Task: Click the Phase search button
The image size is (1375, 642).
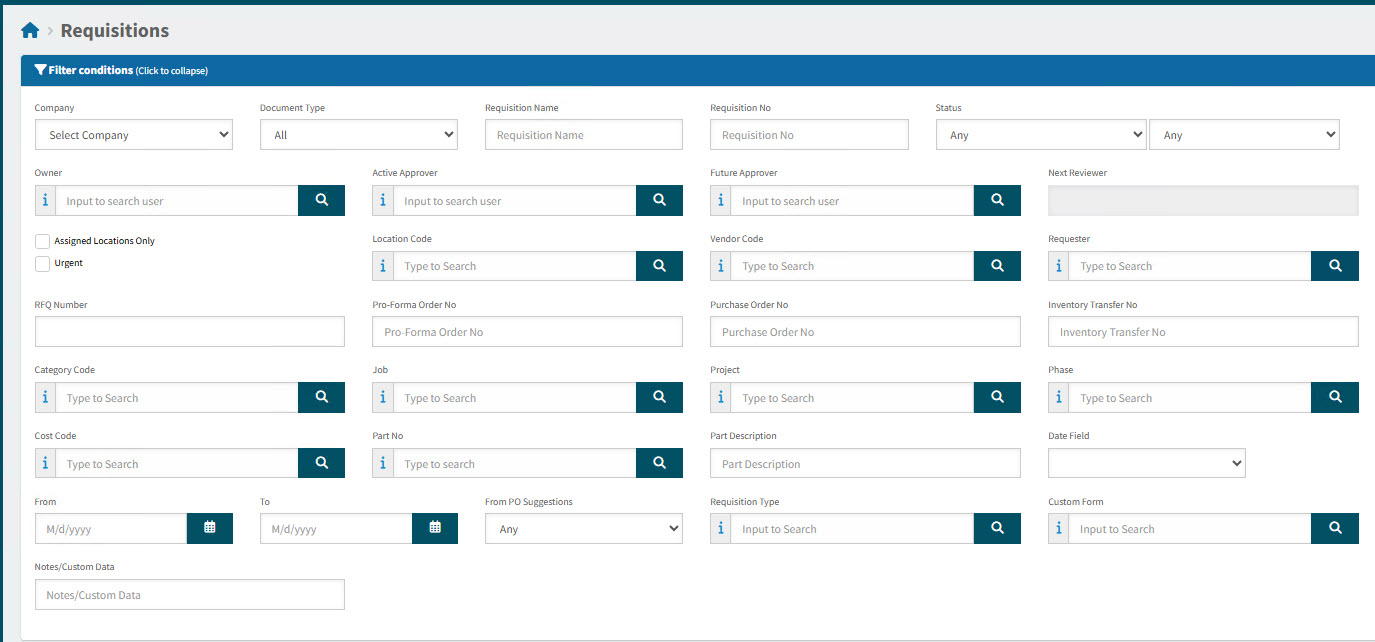Action: pos(1334,397)
